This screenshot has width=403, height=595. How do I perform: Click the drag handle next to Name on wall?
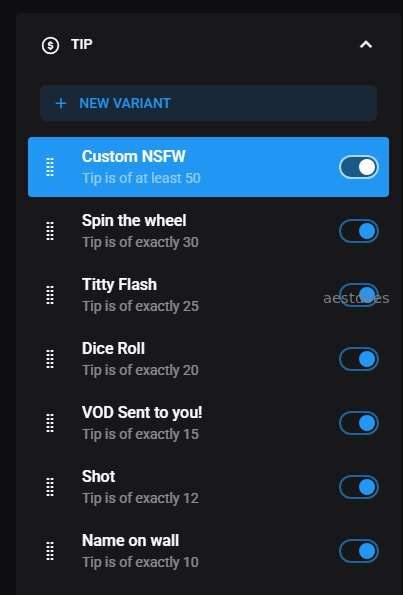pos(50,551)
